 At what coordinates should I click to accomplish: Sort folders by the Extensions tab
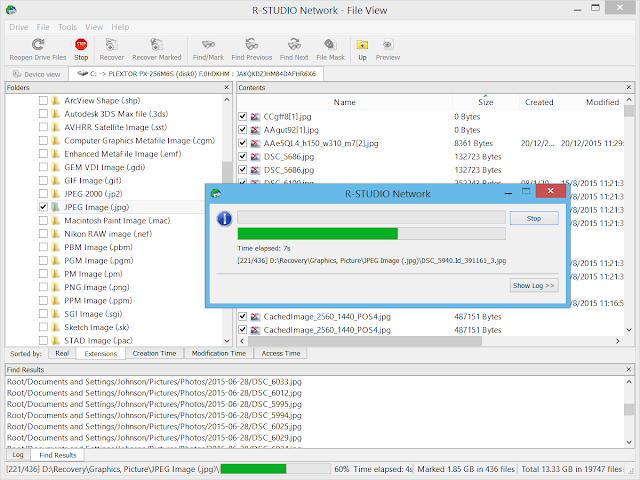[100, 353]
